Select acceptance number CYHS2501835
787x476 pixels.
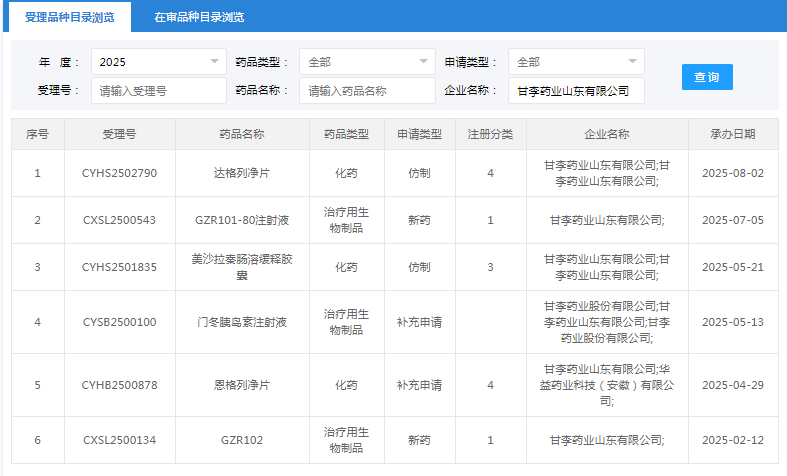119,267
